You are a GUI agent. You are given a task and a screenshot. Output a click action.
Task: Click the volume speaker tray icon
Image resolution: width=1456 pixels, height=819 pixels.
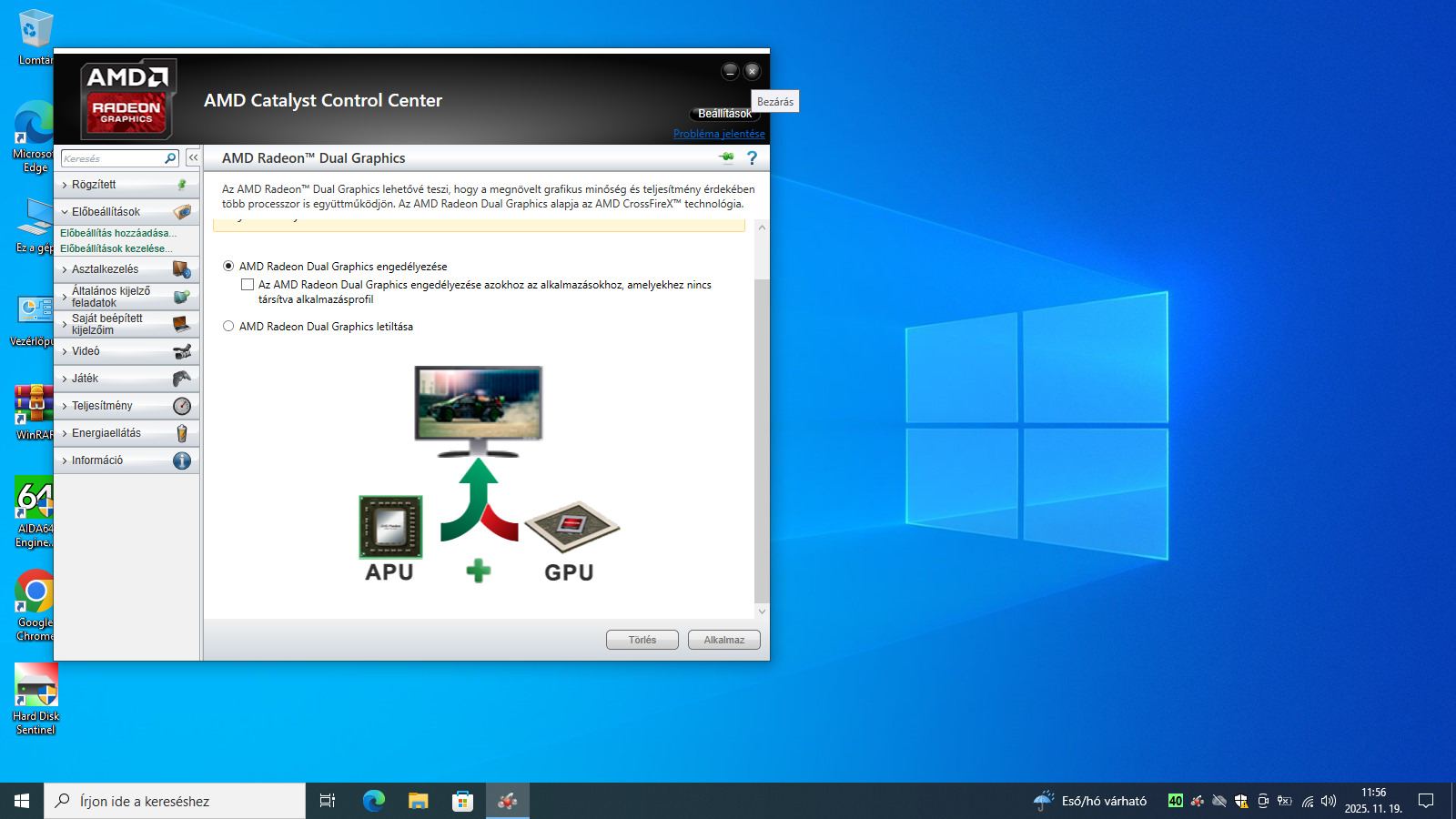pyautogui.click(x=1329, y=801)
